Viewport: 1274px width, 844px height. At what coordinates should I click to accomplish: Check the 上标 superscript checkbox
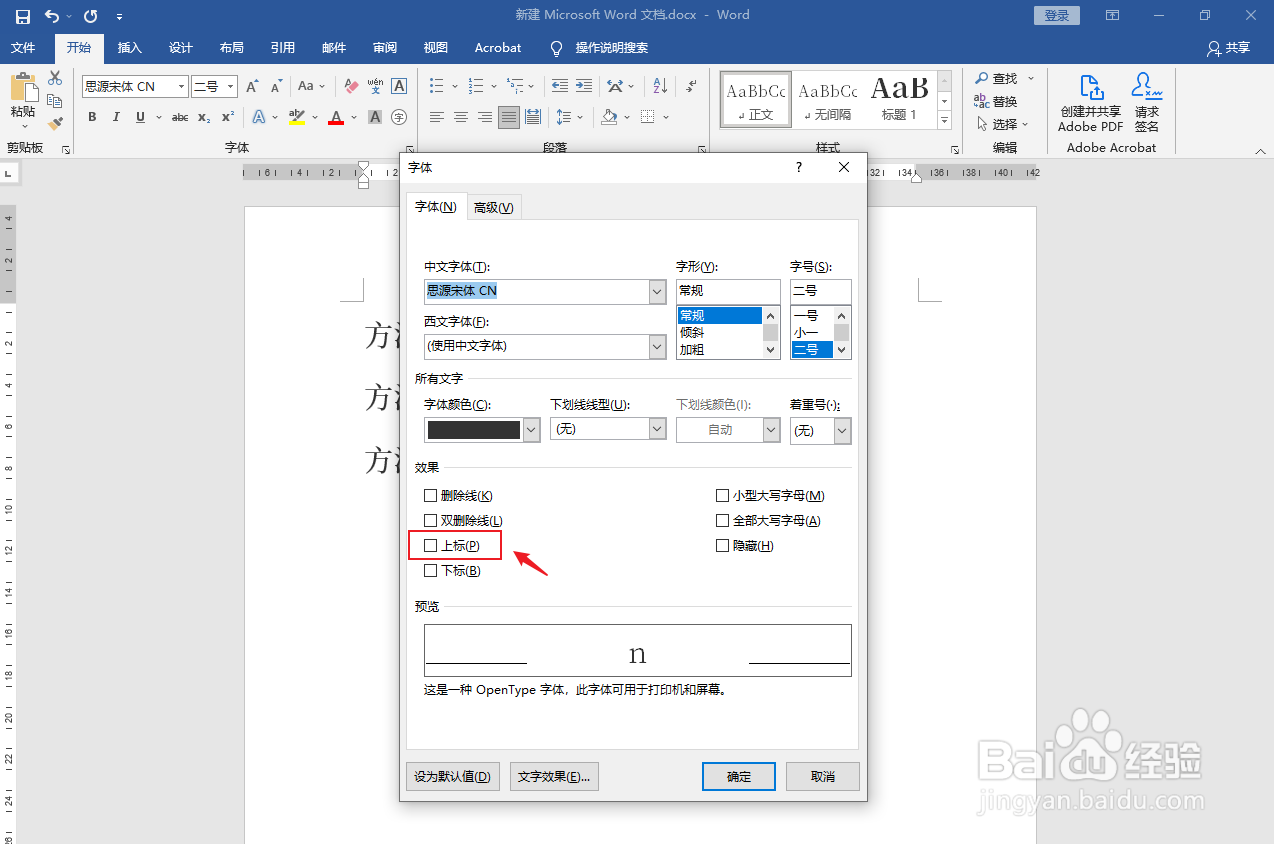[431, 545]
